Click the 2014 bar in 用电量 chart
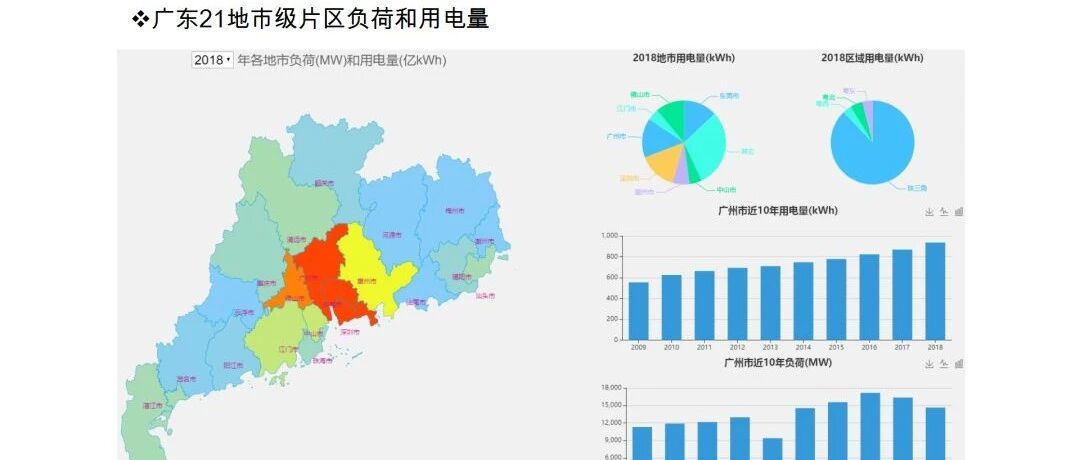 point(803,301)
